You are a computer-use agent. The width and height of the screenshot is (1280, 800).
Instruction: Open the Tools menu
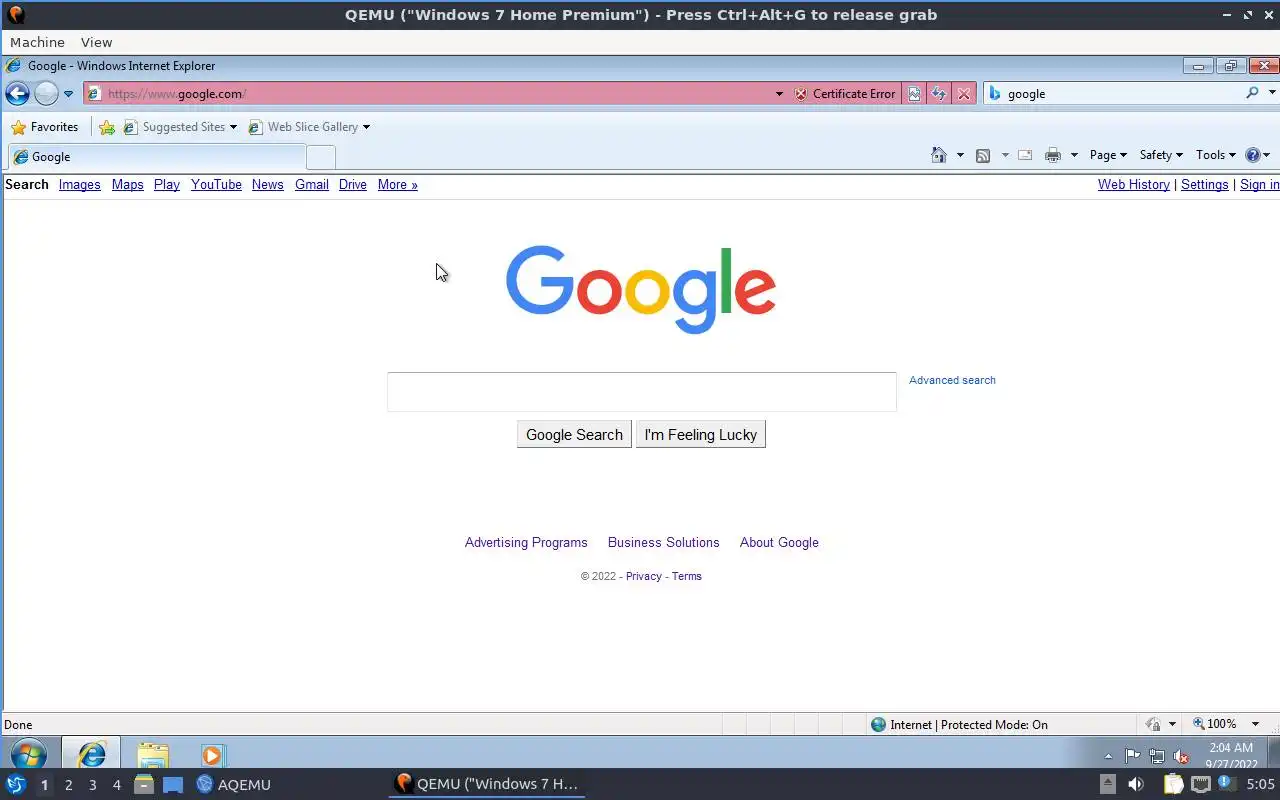coord(1215,155)
